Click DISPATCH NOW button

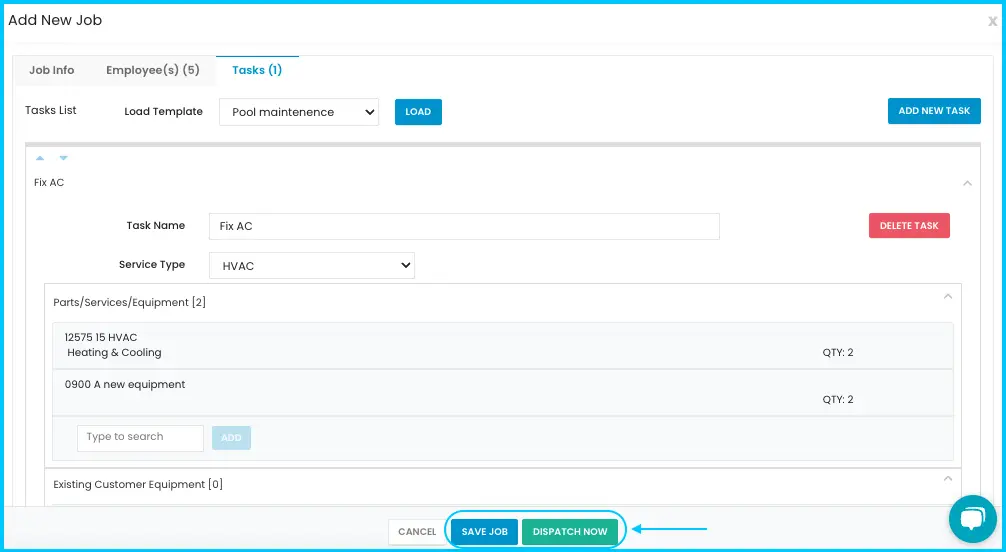[x=570, y=531]
